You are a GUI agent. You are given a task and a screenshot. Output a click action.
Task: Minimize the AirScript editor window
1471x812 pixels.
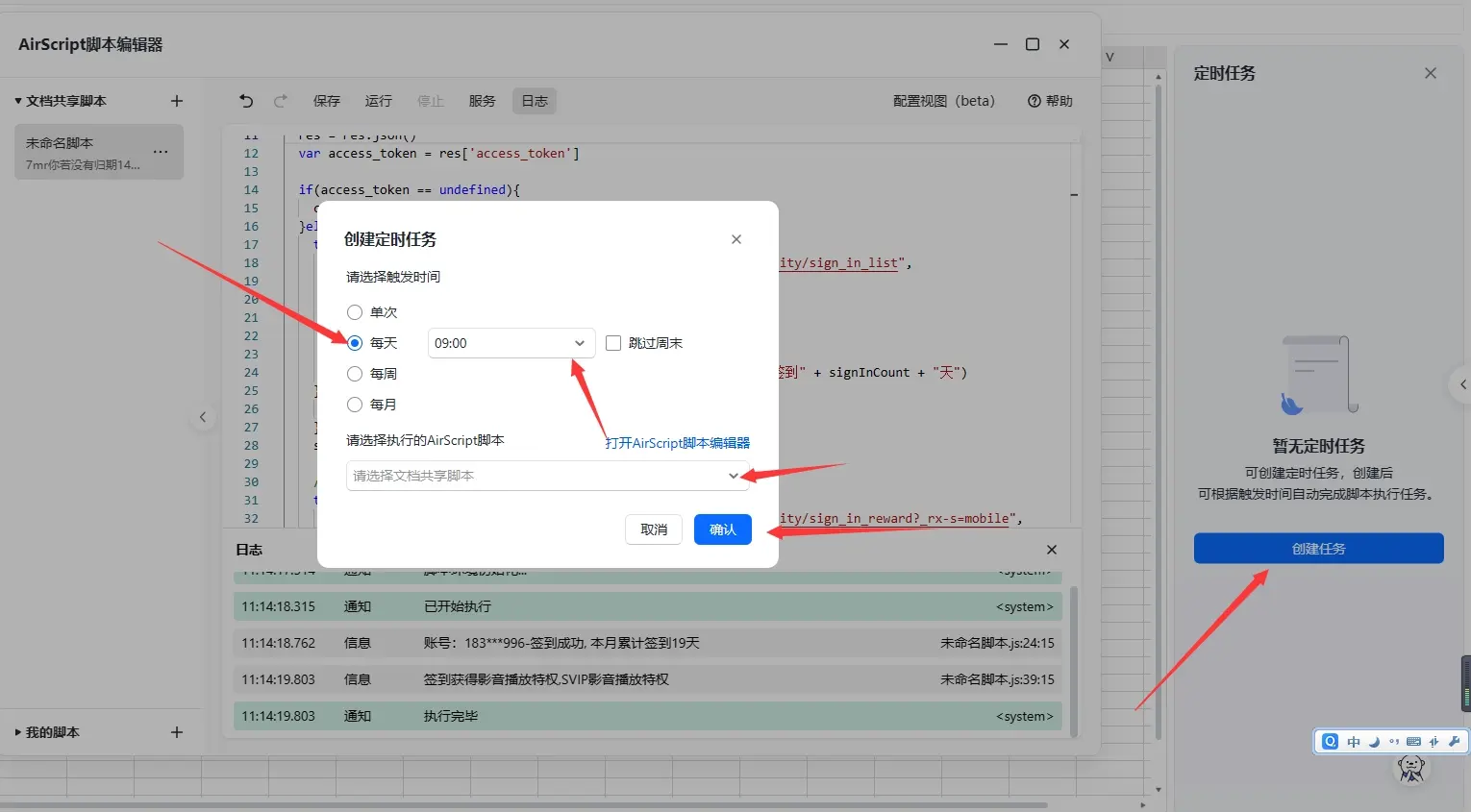coord(1001,44)
